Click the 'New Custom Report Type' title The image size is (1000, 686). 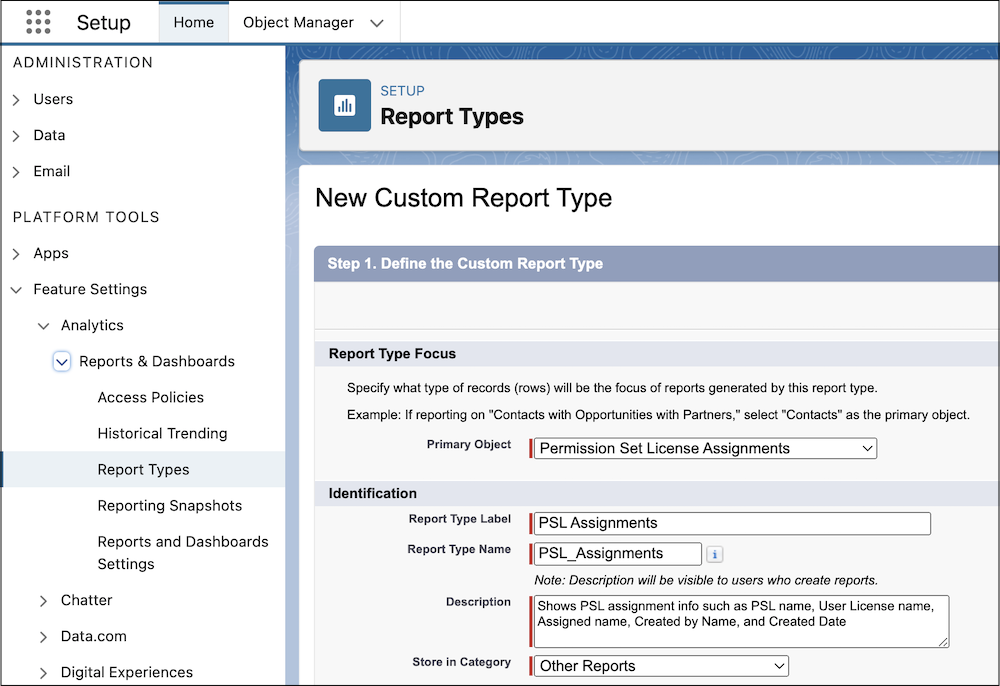click(x=464, y=198)
